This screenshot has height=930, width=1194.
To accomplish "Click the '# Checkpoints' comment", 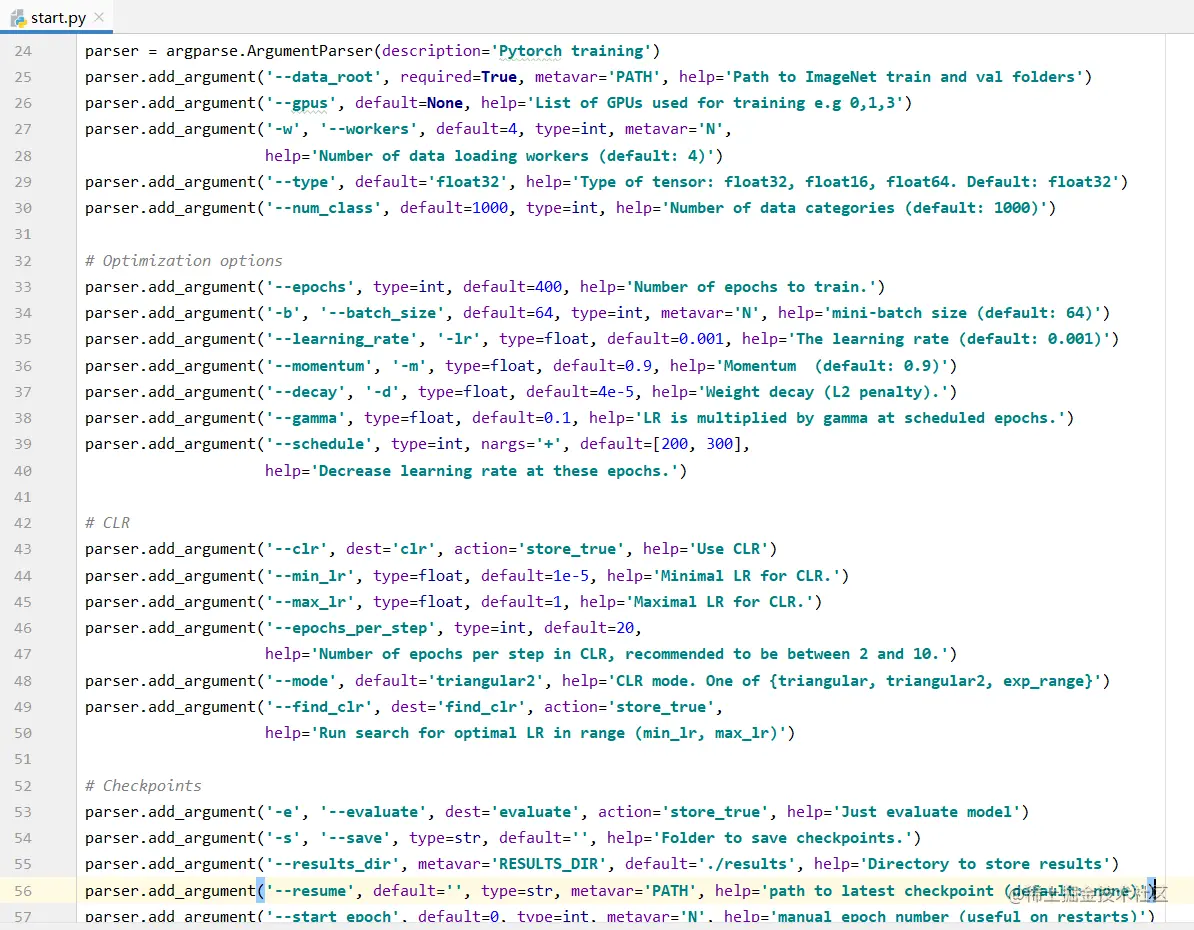I will pyautogui.click(x=143, y=786).
